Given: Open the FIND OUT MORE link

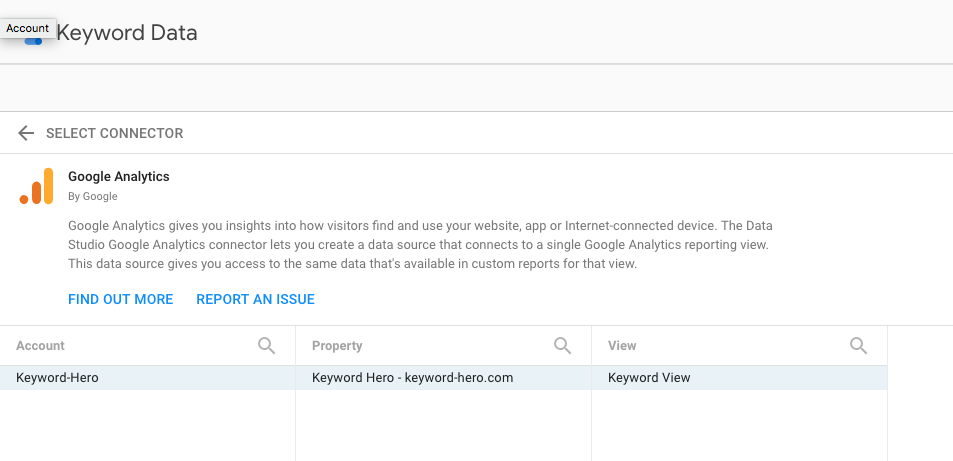Looking at the screenshot, I should [120, 299].
